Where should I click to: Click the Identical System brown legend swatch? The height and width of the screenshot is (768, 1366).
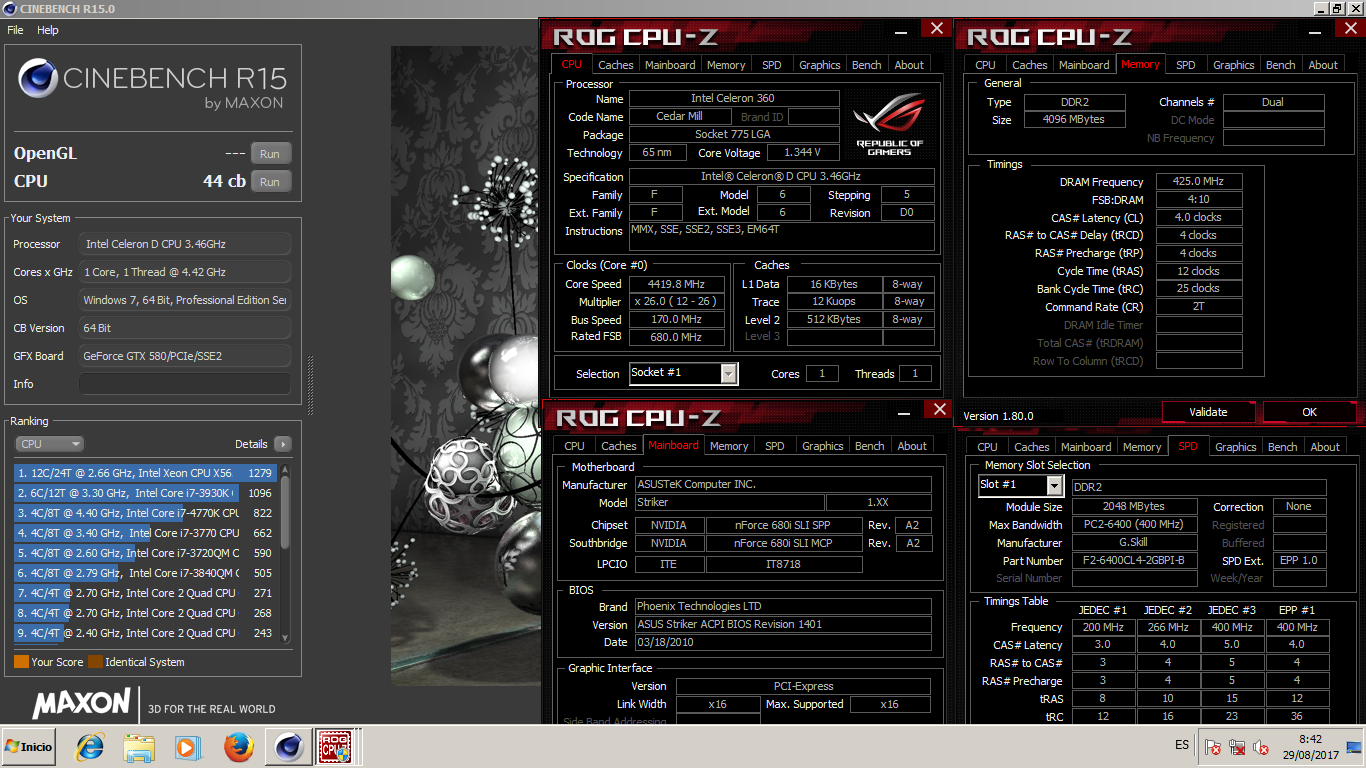point(95,662)
